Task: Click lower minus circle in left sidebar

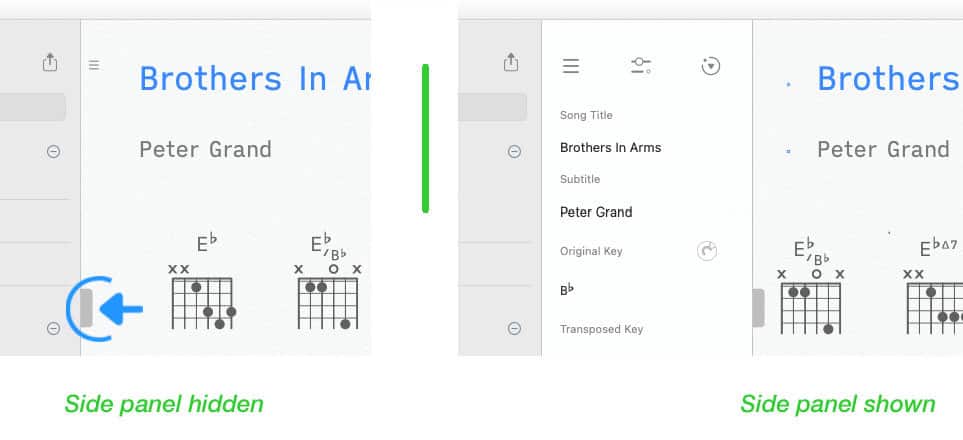Action: point(54,329)
